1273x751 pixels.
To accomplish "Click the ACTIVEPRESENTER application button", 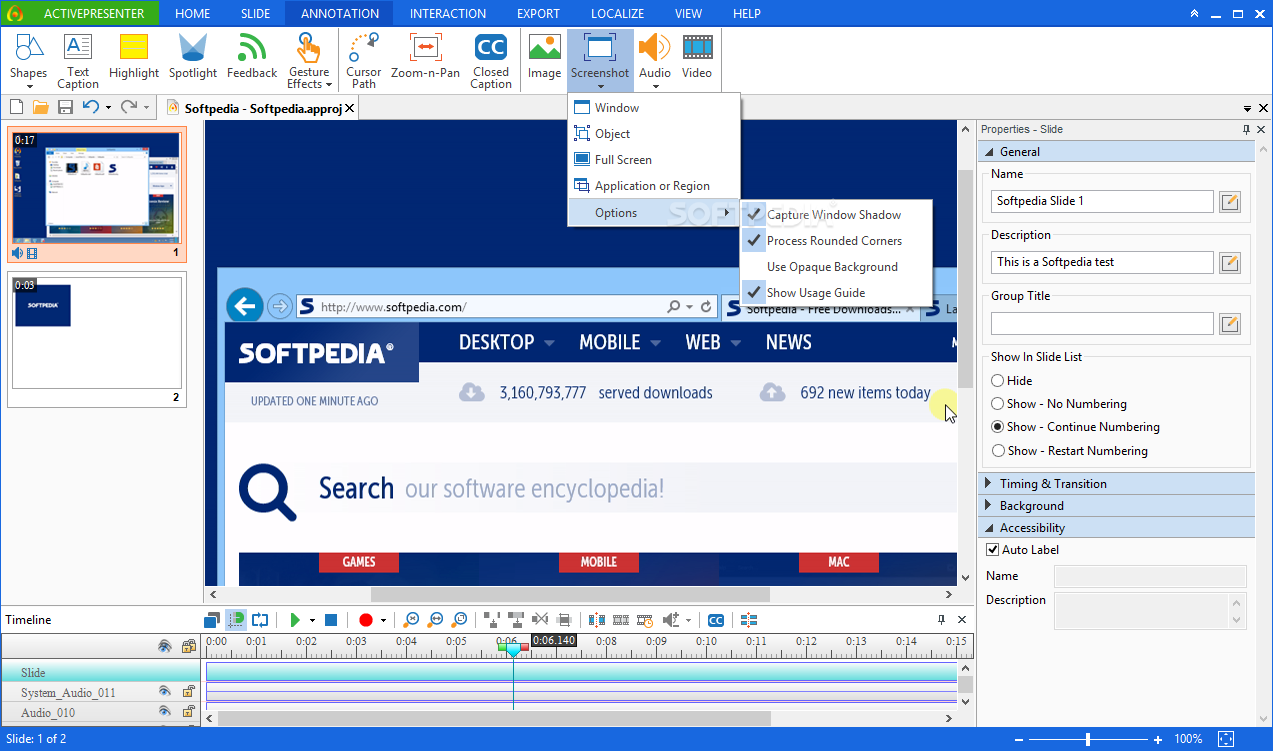I will tap(80, 14).
